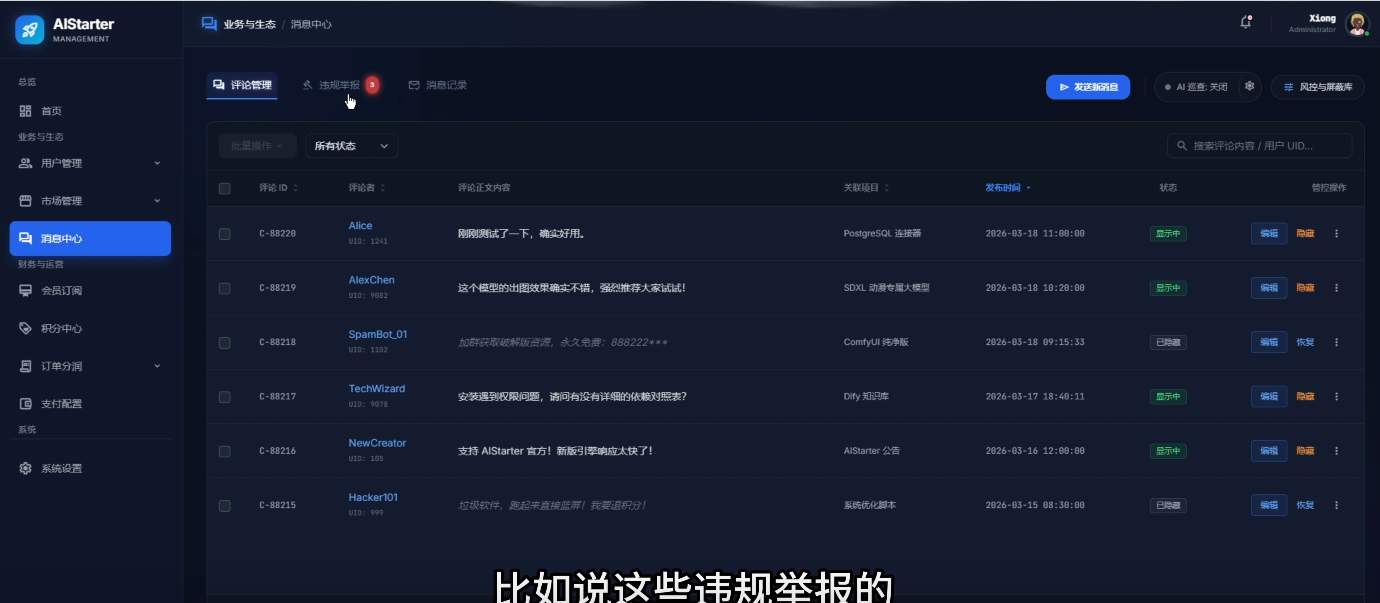Viewport: 1380px width, 603px height.
Task: Check the box for comment C-88216
Action: point(224,451)
